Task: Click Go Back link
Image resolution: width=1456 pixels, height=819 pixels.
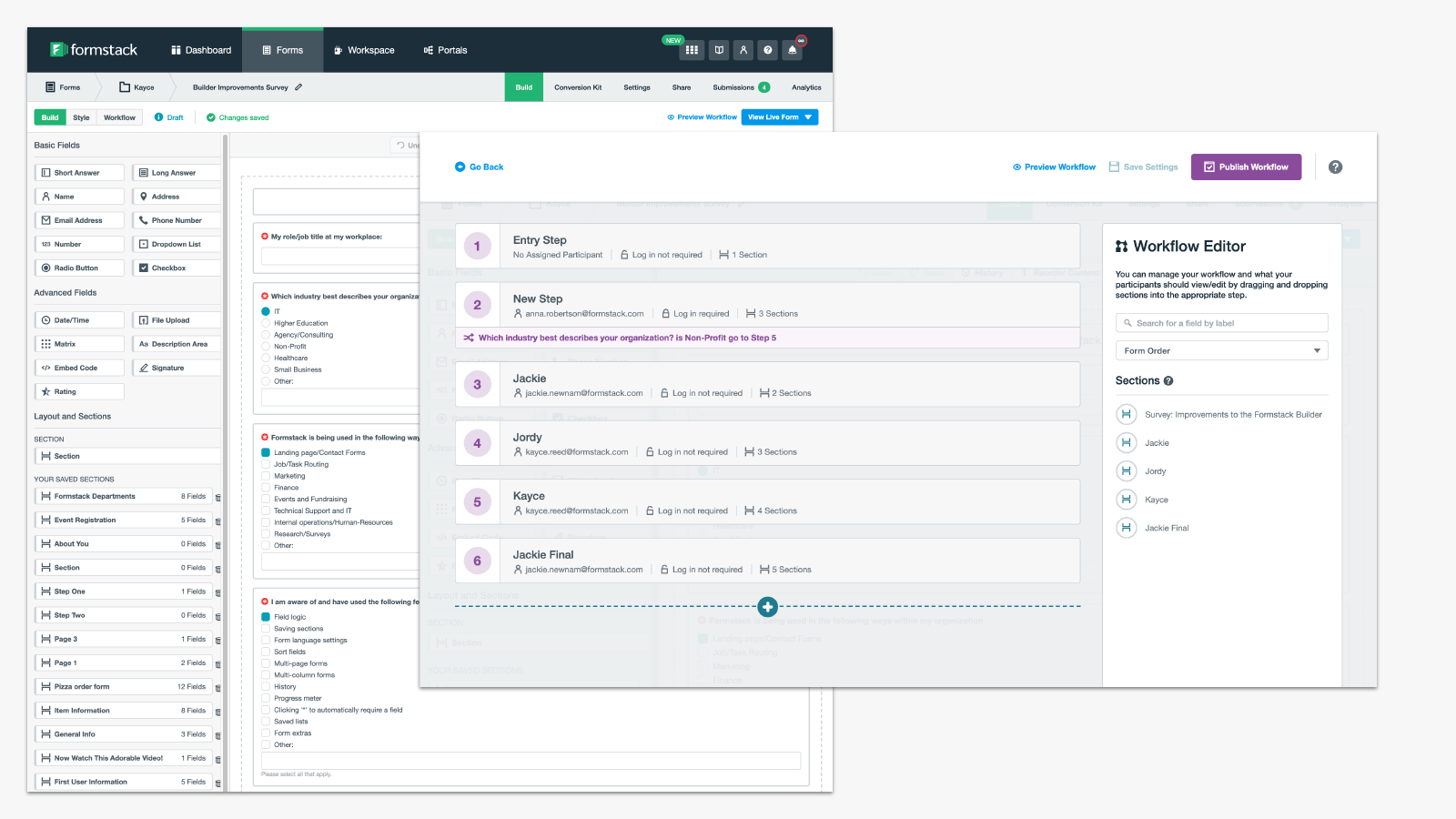Action: point(480,167)
